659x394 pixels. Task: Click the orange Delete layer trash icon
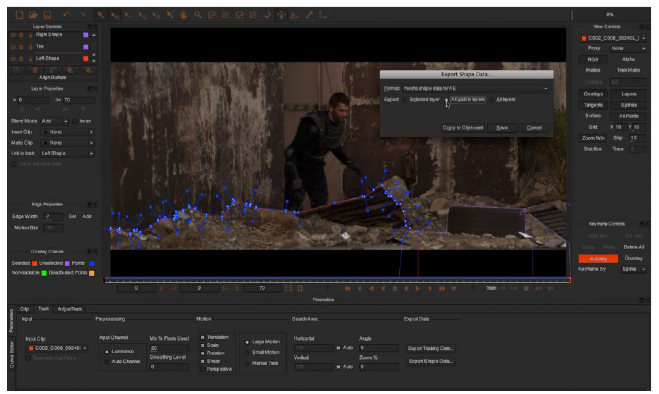(x=35, y=70)
